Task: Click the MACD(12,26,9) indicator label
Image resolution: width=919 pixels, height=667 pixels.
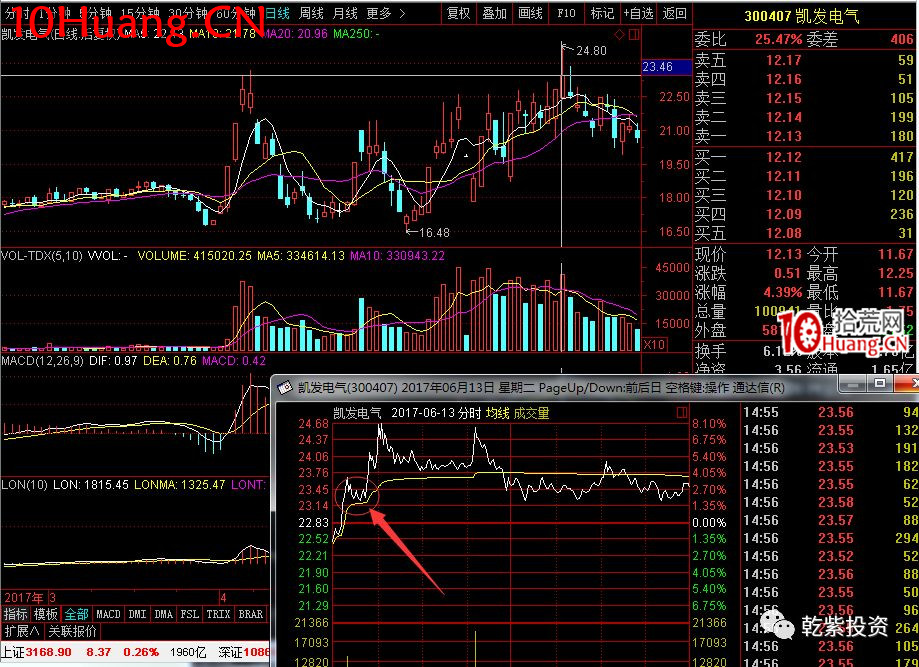Action: click(43, 361)
